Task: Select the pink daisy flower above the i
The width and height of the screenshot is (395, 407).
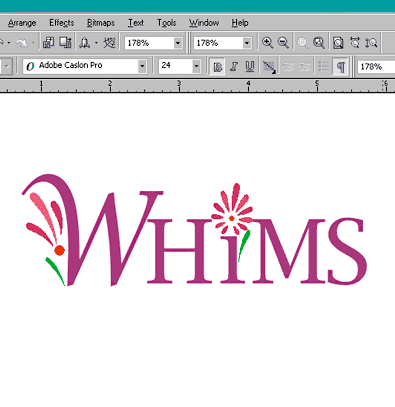Action: [x=232, y=209]
